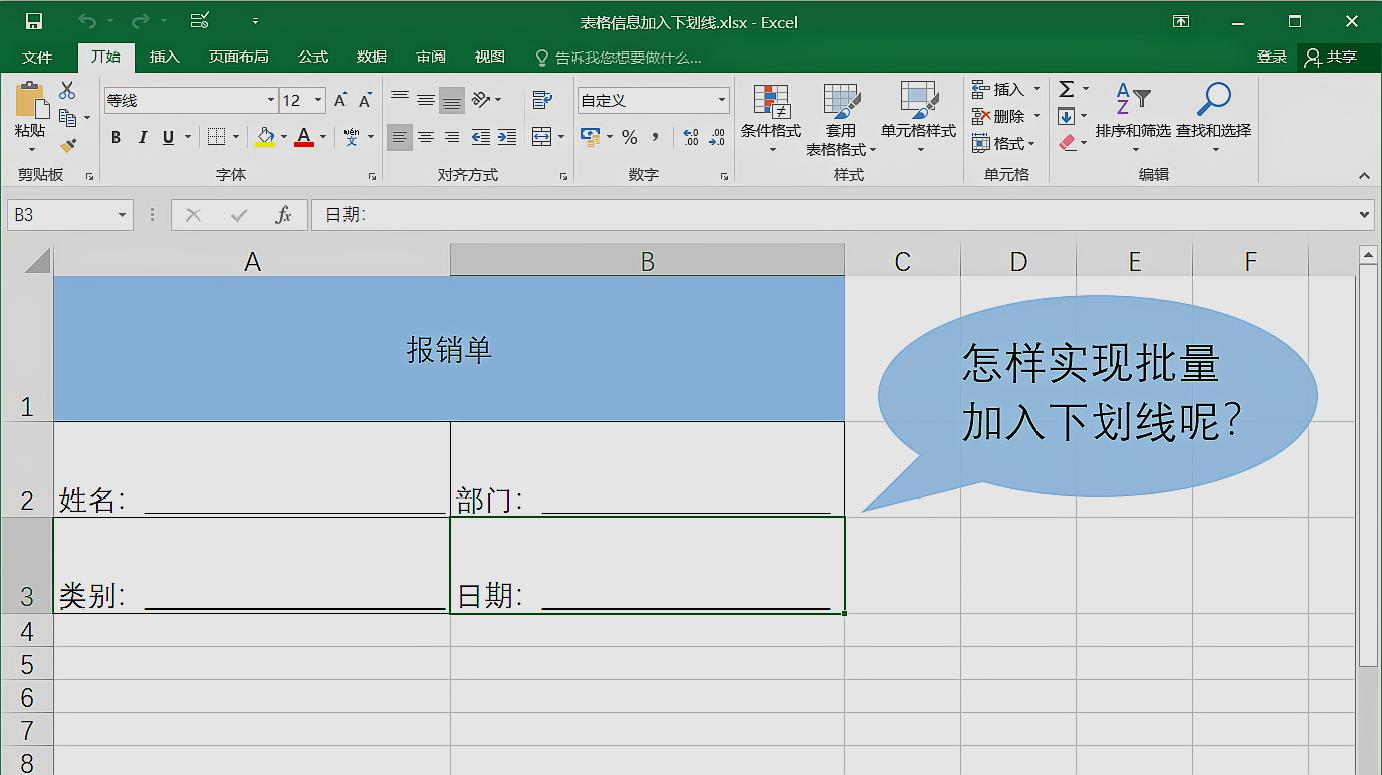Increase indent in alignment group

coord(507,137)
